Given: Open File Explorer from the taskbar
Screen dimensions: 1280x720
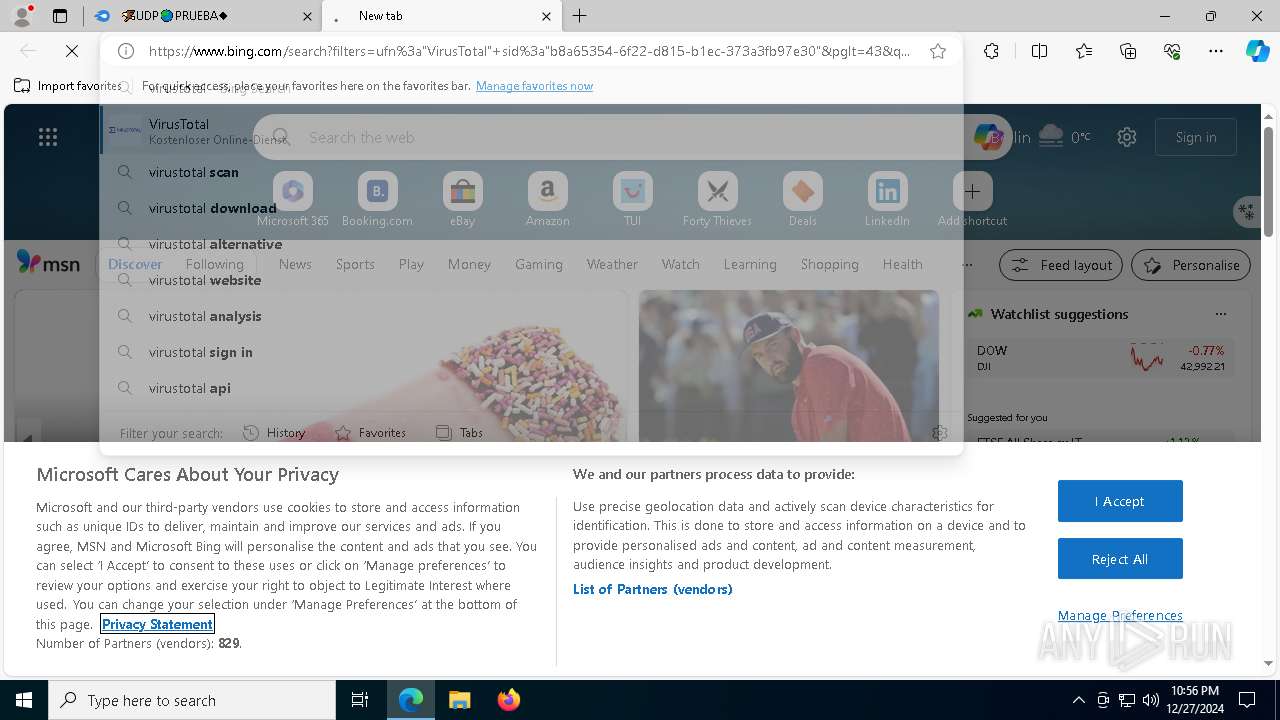Looking at the screenshot, I should point(459,700).
